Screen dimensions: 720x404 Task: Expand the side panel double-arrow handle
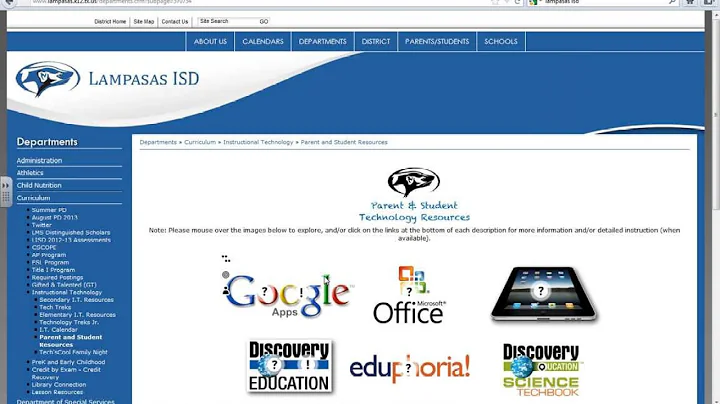tap(6, 185)
